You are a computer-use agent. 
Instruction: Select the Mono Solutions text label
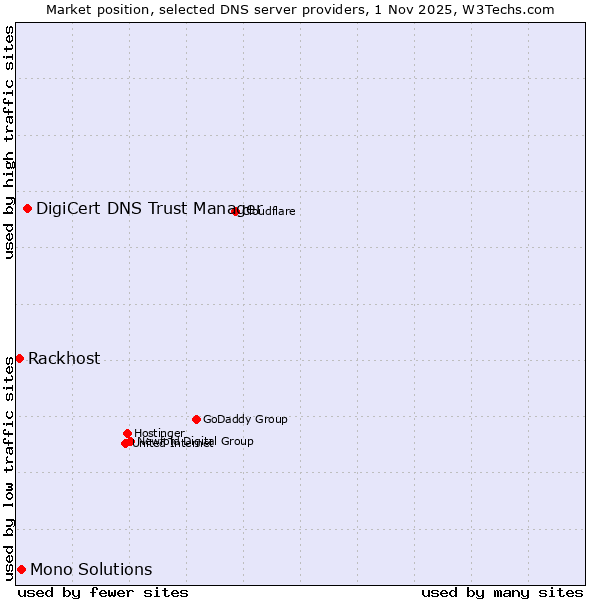[x=91, y=570]
